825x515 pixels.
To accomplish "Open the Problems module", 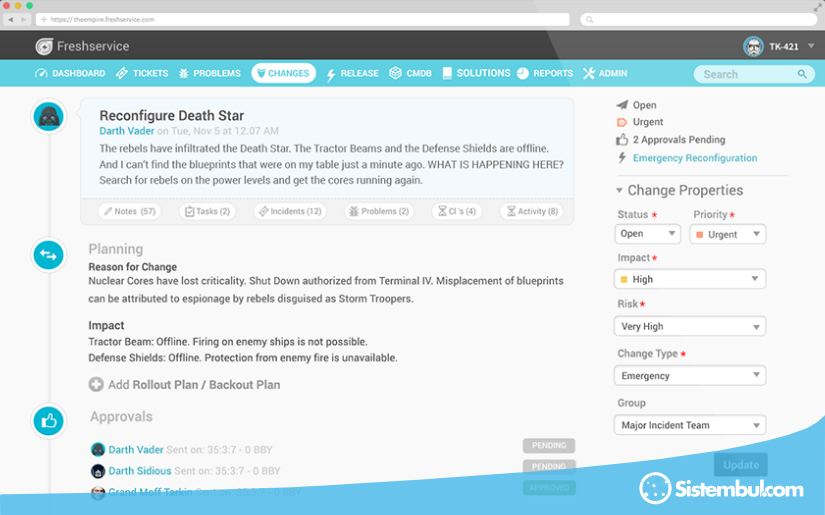I will click(209, 73).
